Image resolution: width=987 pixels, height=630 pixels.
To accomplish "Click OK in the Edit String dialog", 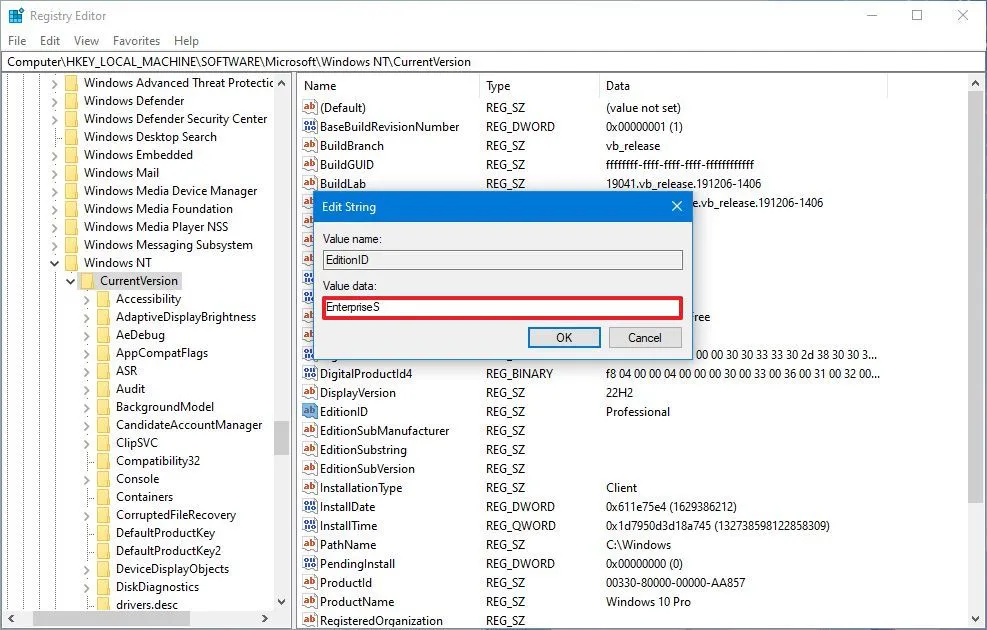I will (x=564, y=338).
